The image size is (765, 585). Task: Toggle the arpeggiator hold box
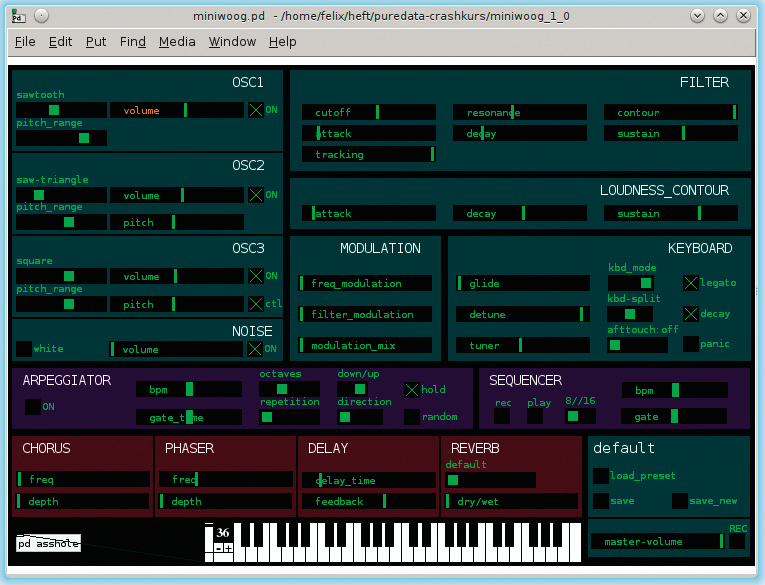412,389
